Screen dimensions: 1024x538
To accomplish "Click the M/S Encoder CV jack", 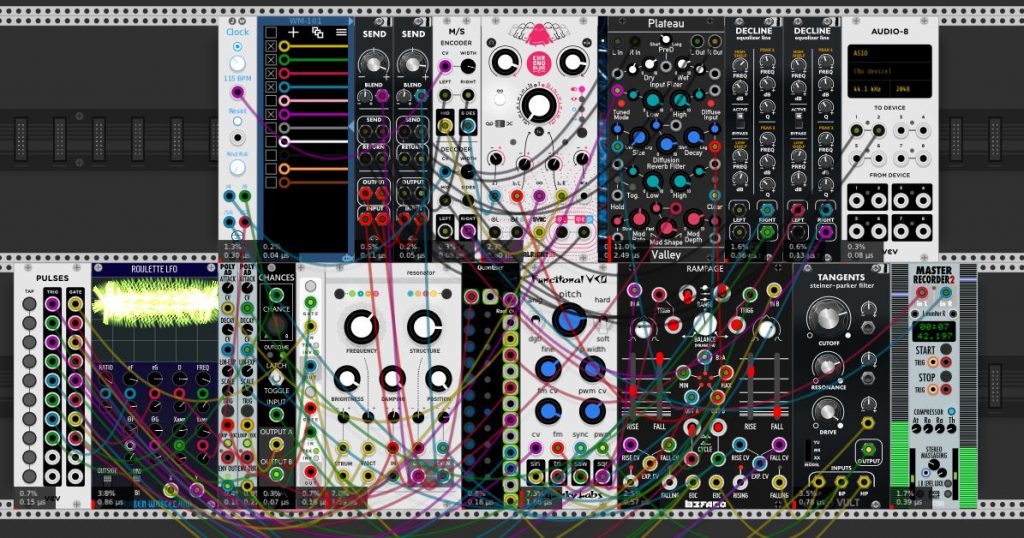I will 445,66.
